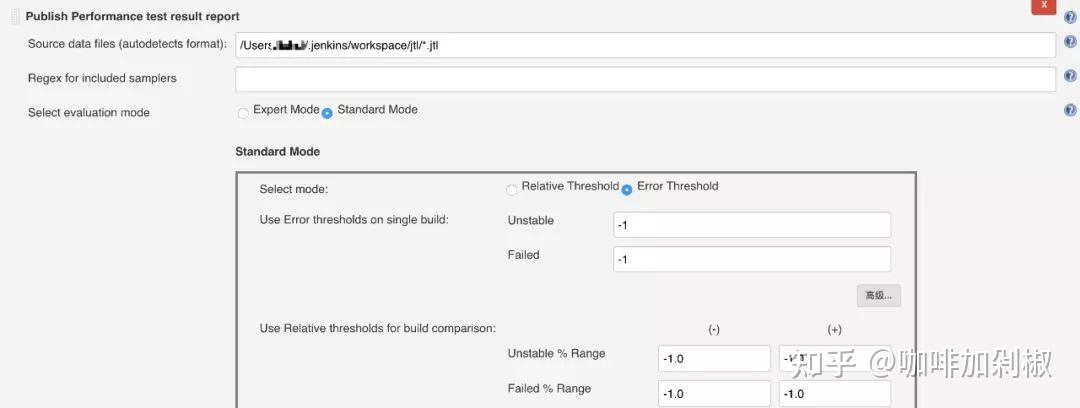Click Failed % Range positive field

(834, 393)
